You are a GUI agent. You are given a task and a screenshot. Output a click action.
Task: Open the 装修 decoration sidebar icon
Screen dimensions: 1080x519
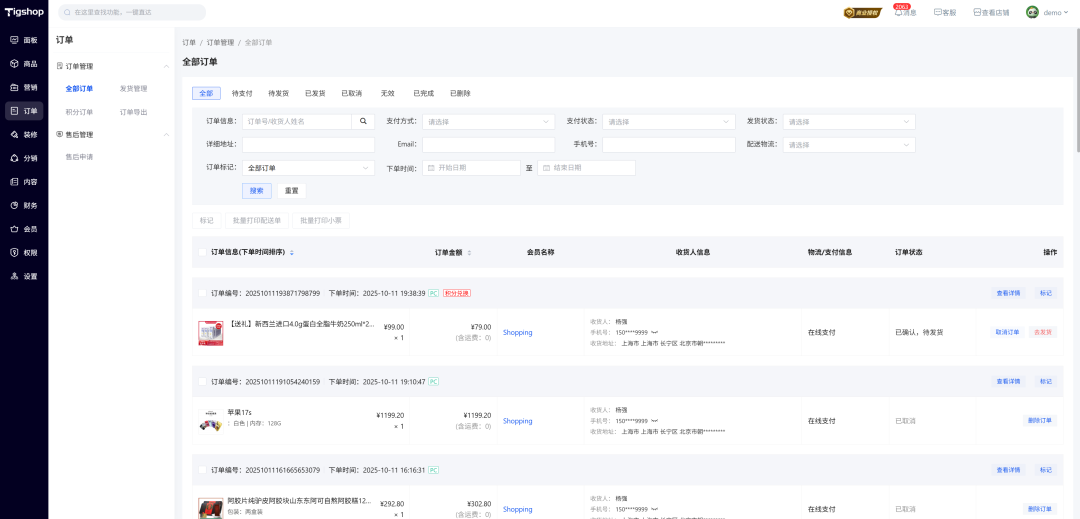14,134
